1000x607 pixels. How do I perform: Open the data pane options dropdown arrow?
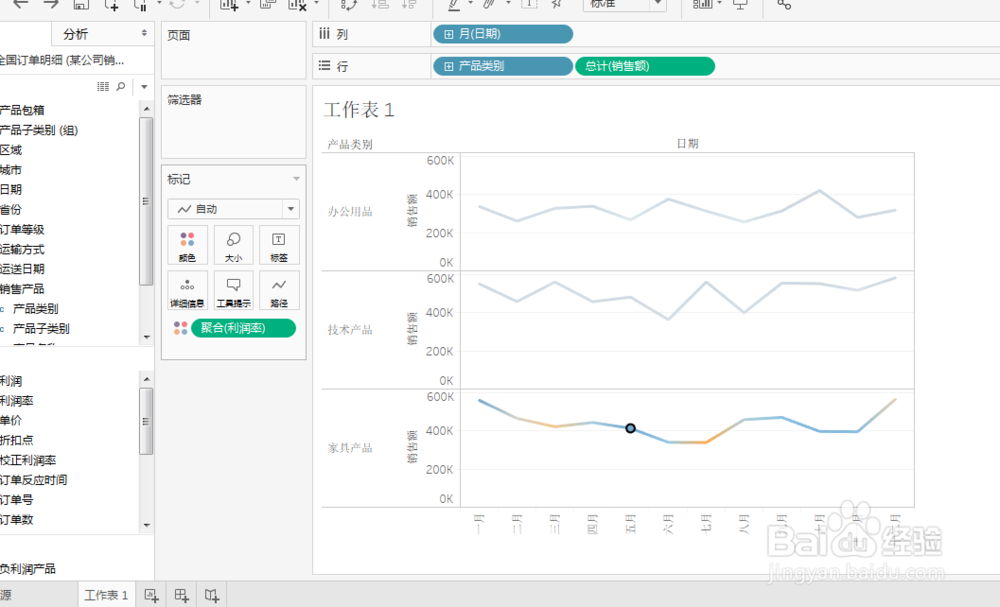144,86
